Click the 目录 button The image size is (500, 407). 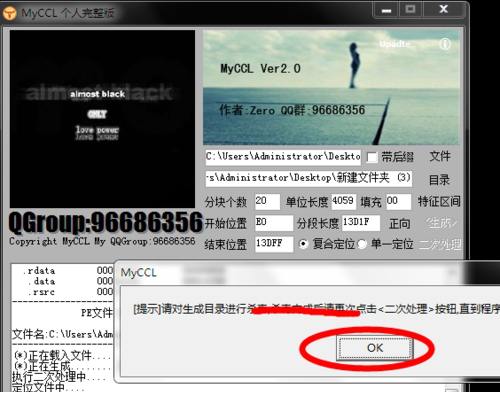(439, 180)
